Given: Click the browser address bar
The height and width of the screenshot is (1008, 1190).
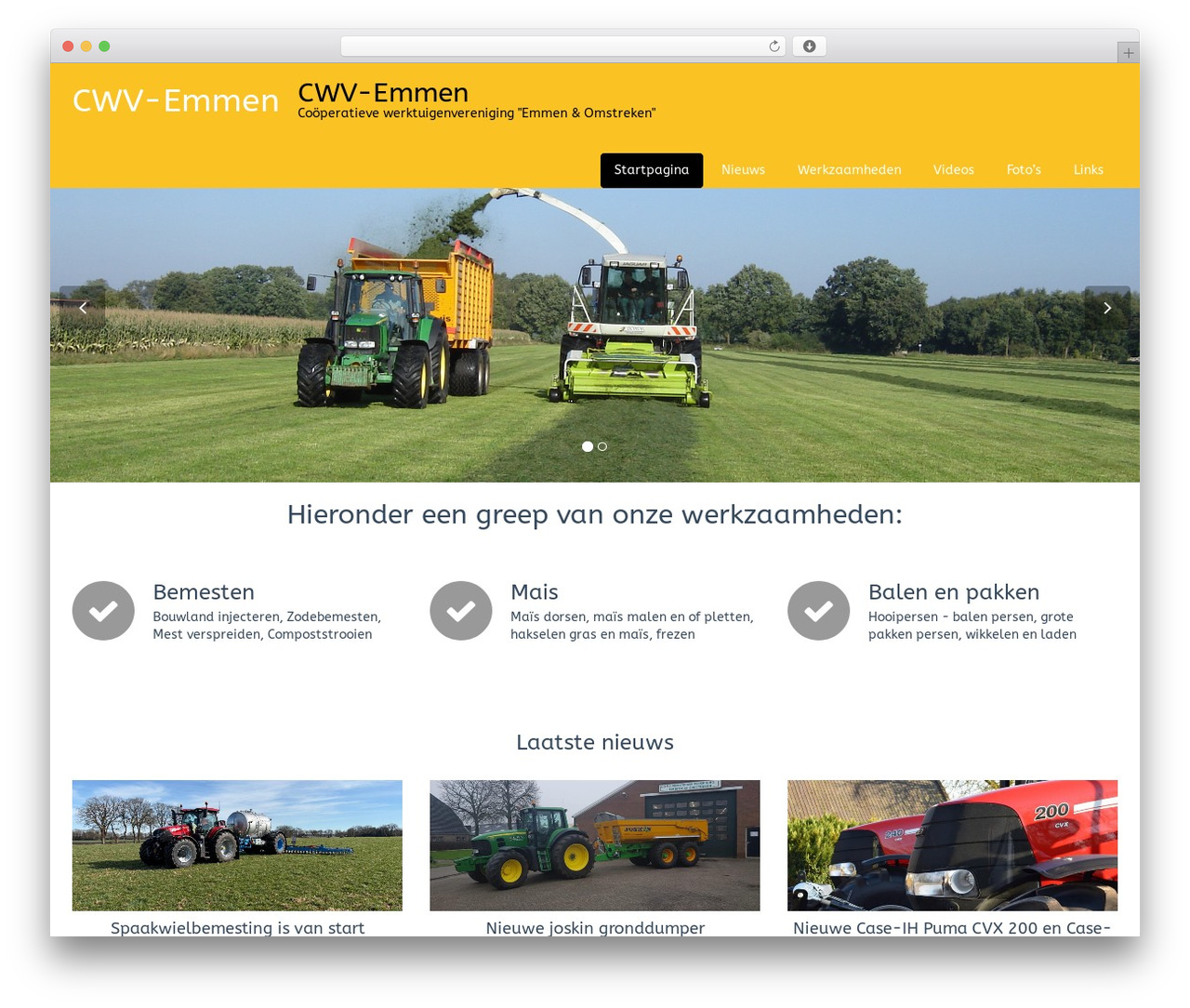Looking at the screenshot, I should tap(563, 46).
